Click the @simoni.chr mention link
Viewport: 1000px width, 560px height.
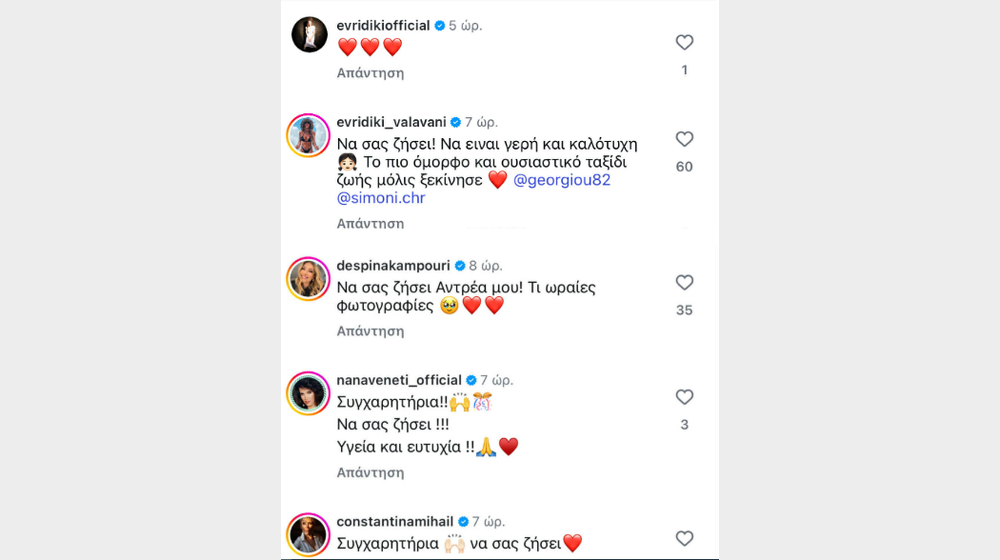[381, 198]
